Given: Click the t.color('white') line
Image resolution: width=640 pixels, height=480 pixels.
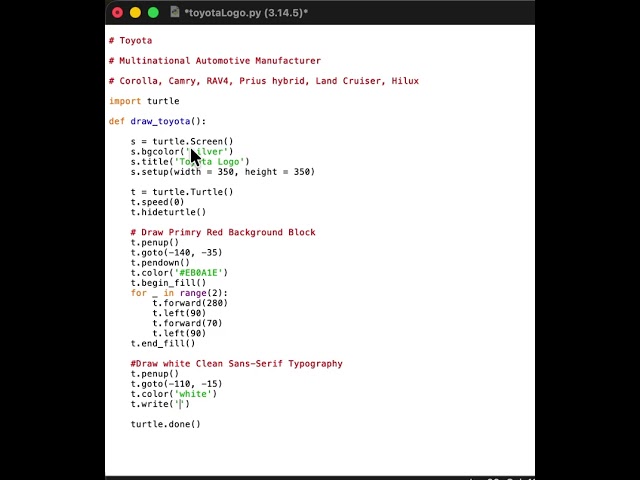Looking at the screenshot, I should point(174,394).
